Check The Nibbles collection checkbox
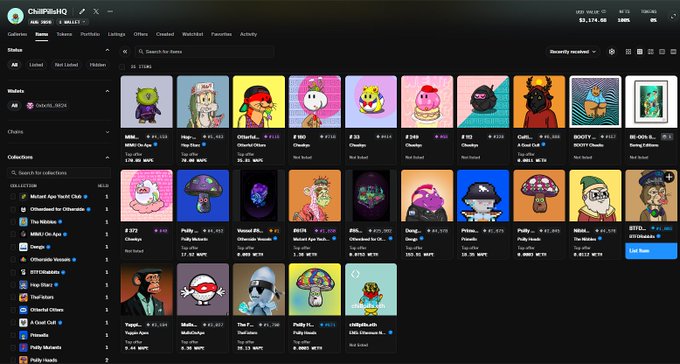 tap(13, 222)
